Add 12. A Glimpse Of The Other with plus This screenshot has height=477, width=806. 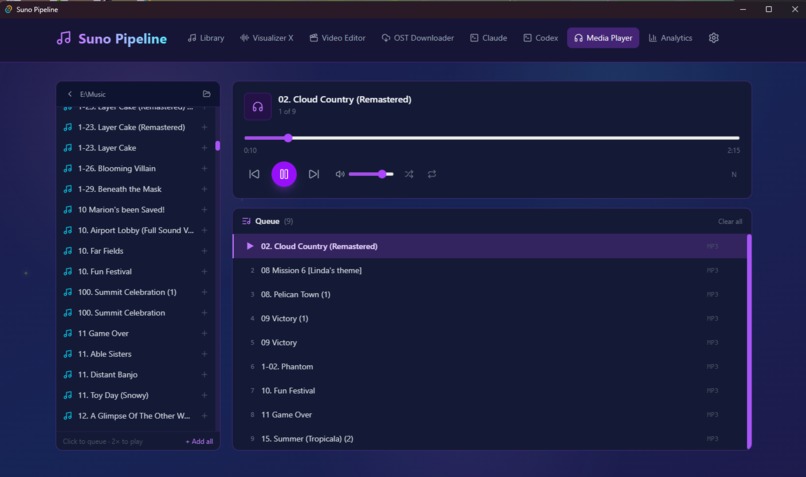[204, 415]
